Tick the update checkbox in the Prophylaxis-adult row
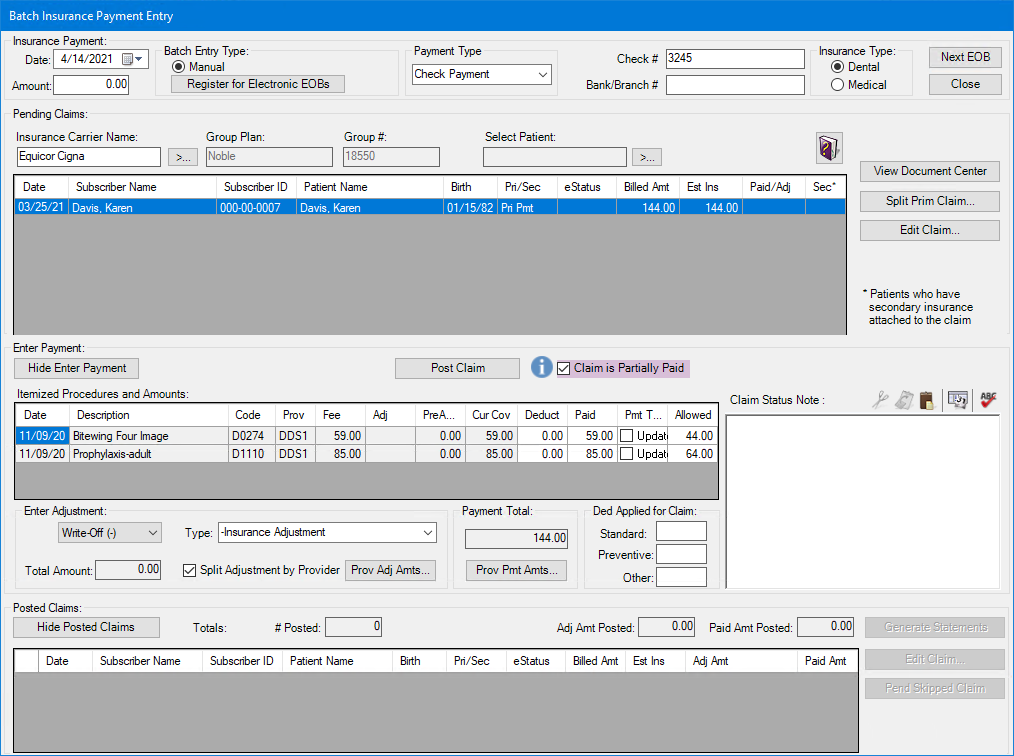Viewport: 1014px width, 756px height. tap(626, 454)
